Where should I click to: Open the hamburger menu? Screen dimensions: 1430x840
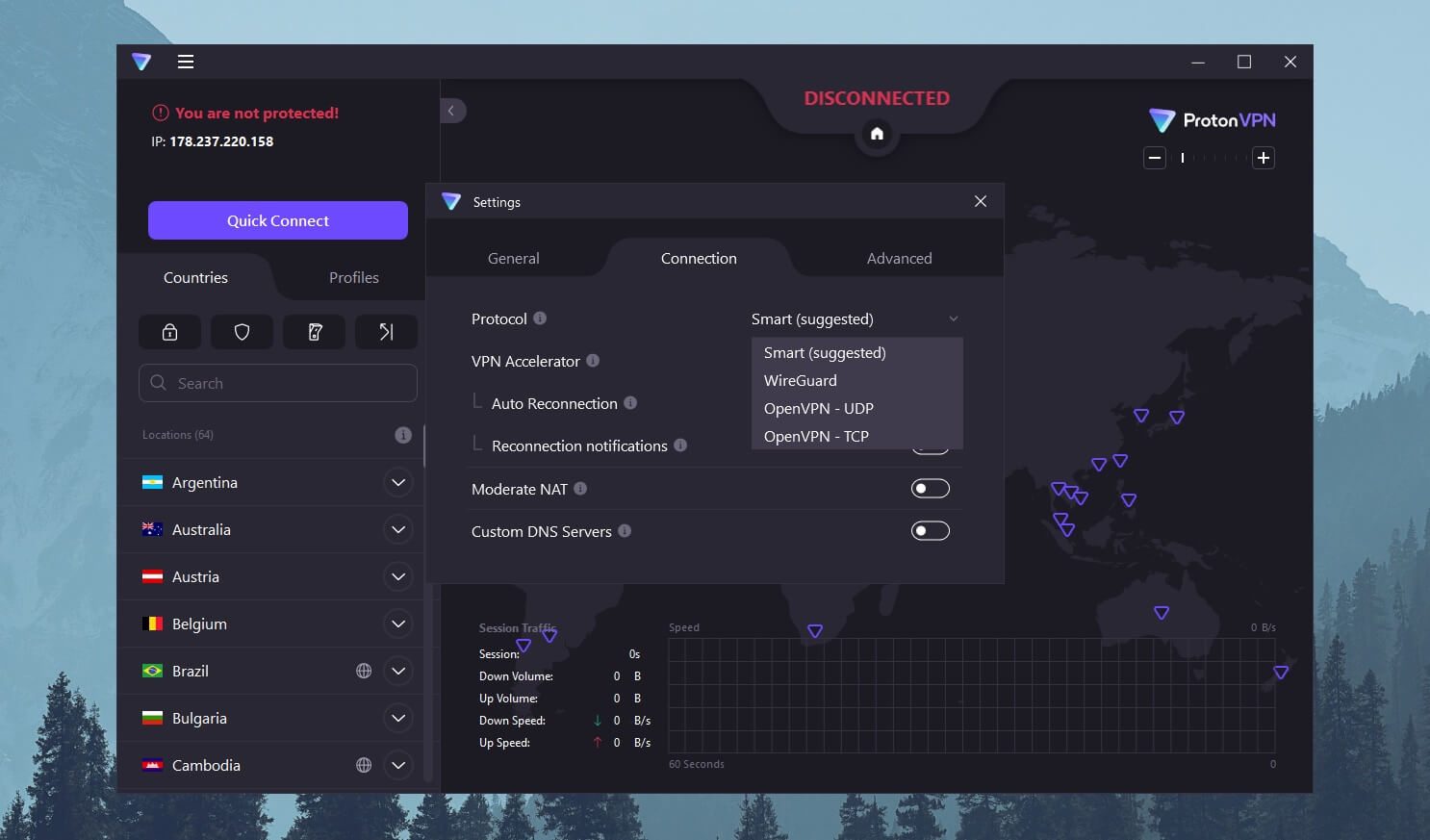[186, 62]
